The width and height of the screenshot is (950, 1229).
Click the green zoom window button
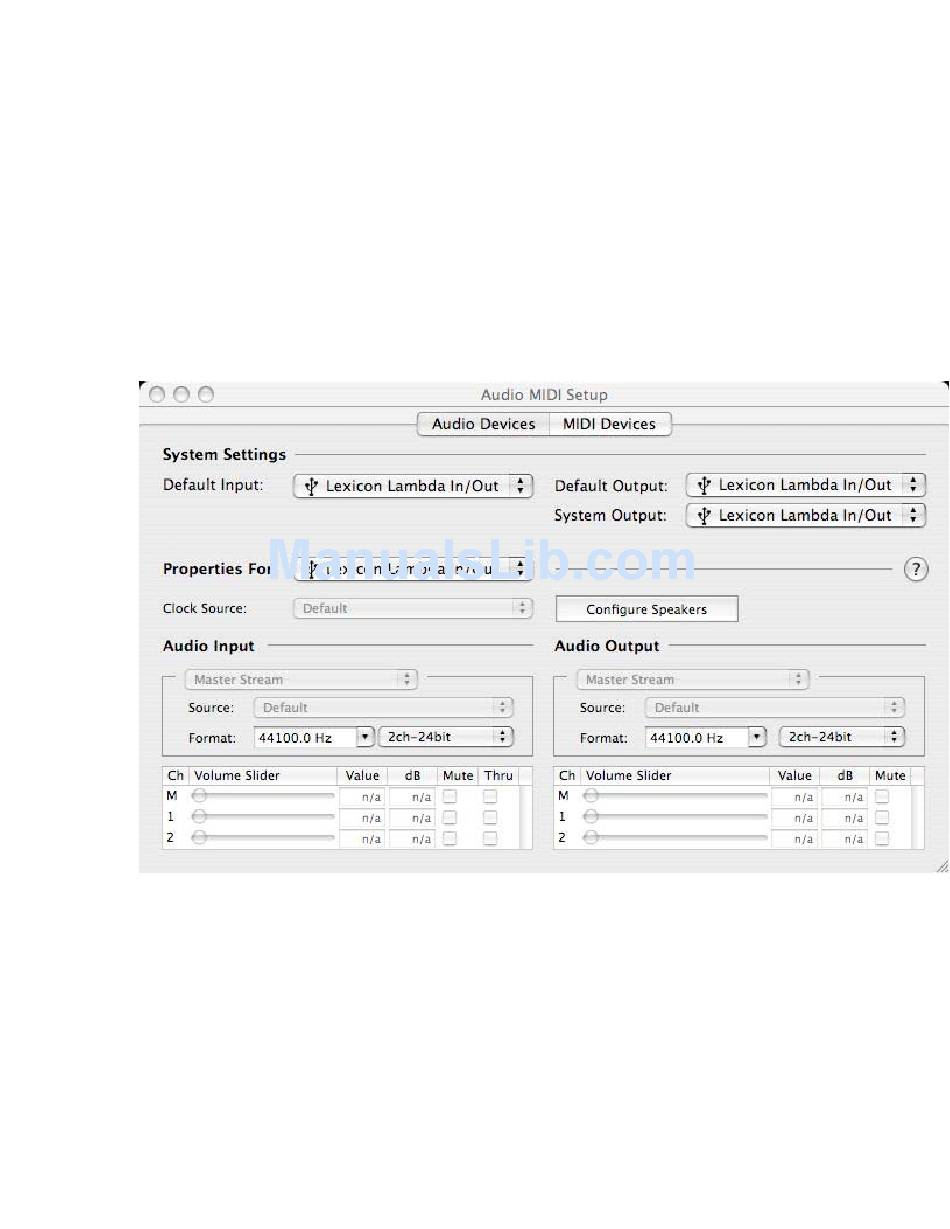coord(206,394)
